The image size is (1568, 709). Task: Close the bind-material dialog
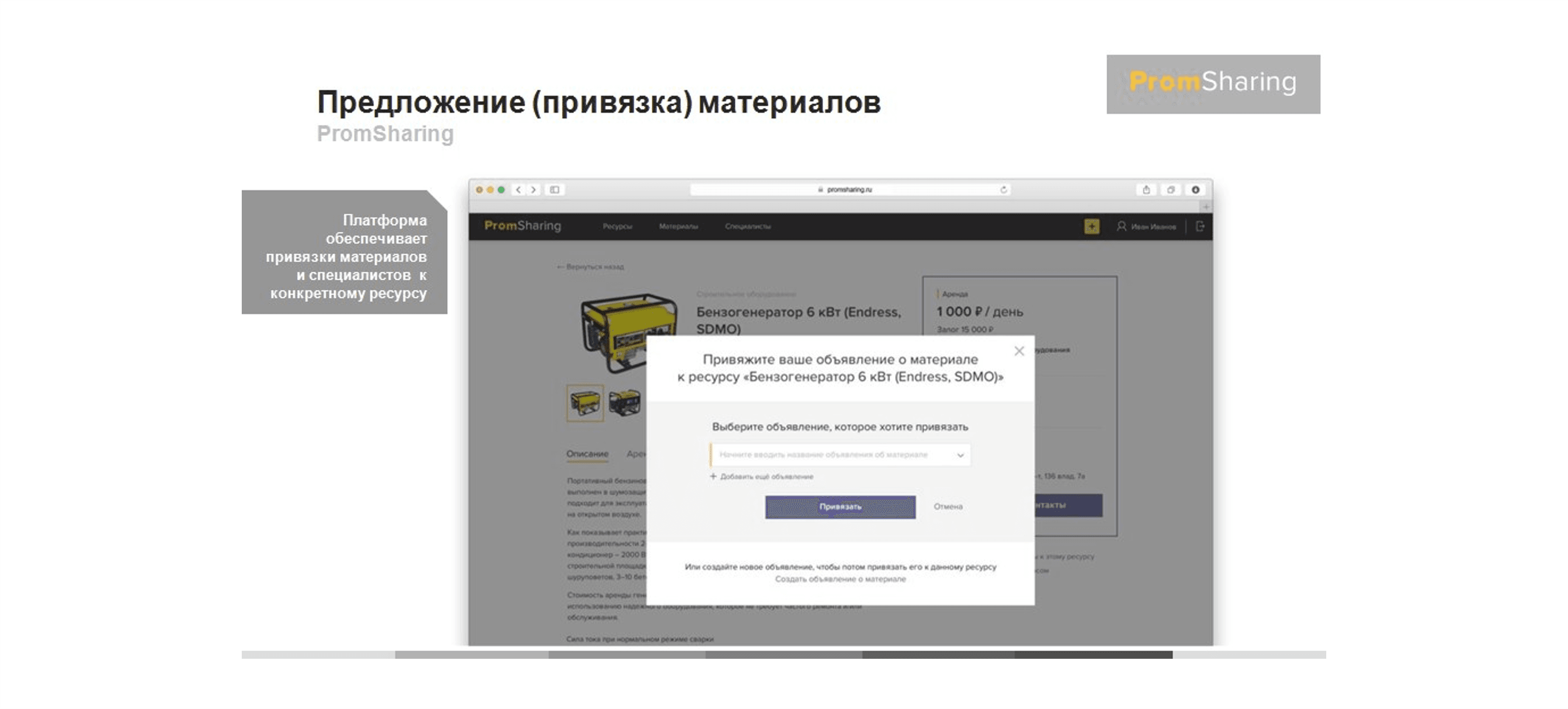pos(1019,351)
